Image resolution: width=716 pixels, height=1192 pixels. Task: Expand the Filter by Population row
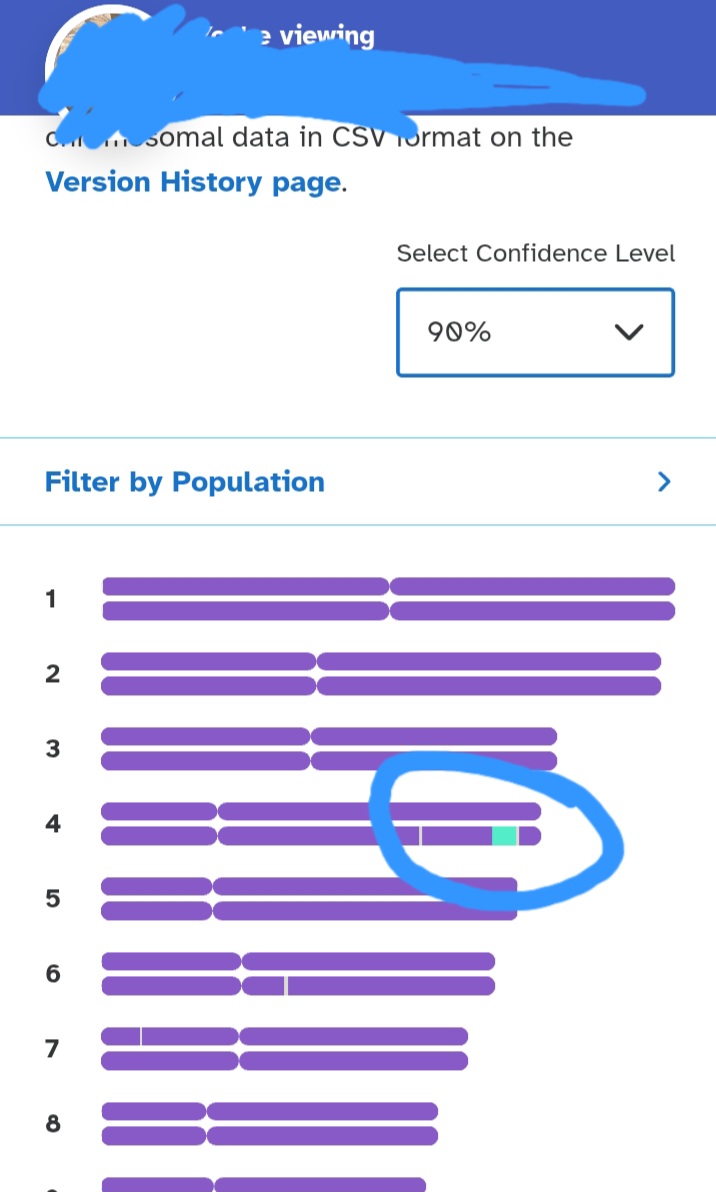185,482
